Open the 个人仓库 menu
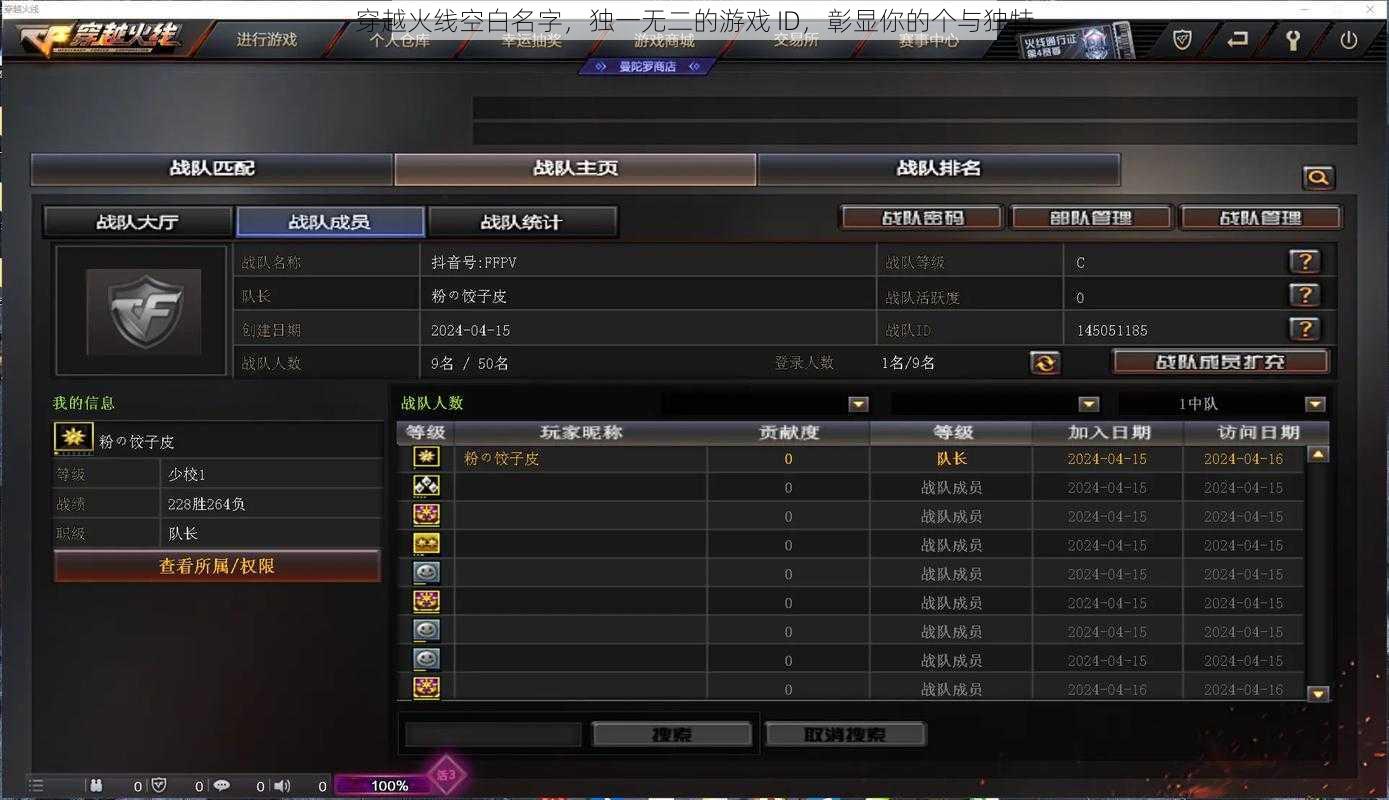This screenshot has height=800, width=1389. 400,40
